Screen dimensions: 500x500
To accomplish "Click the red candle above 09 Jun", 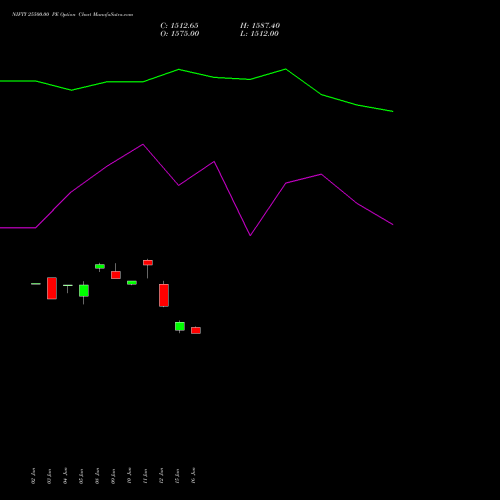I will 116,275.
